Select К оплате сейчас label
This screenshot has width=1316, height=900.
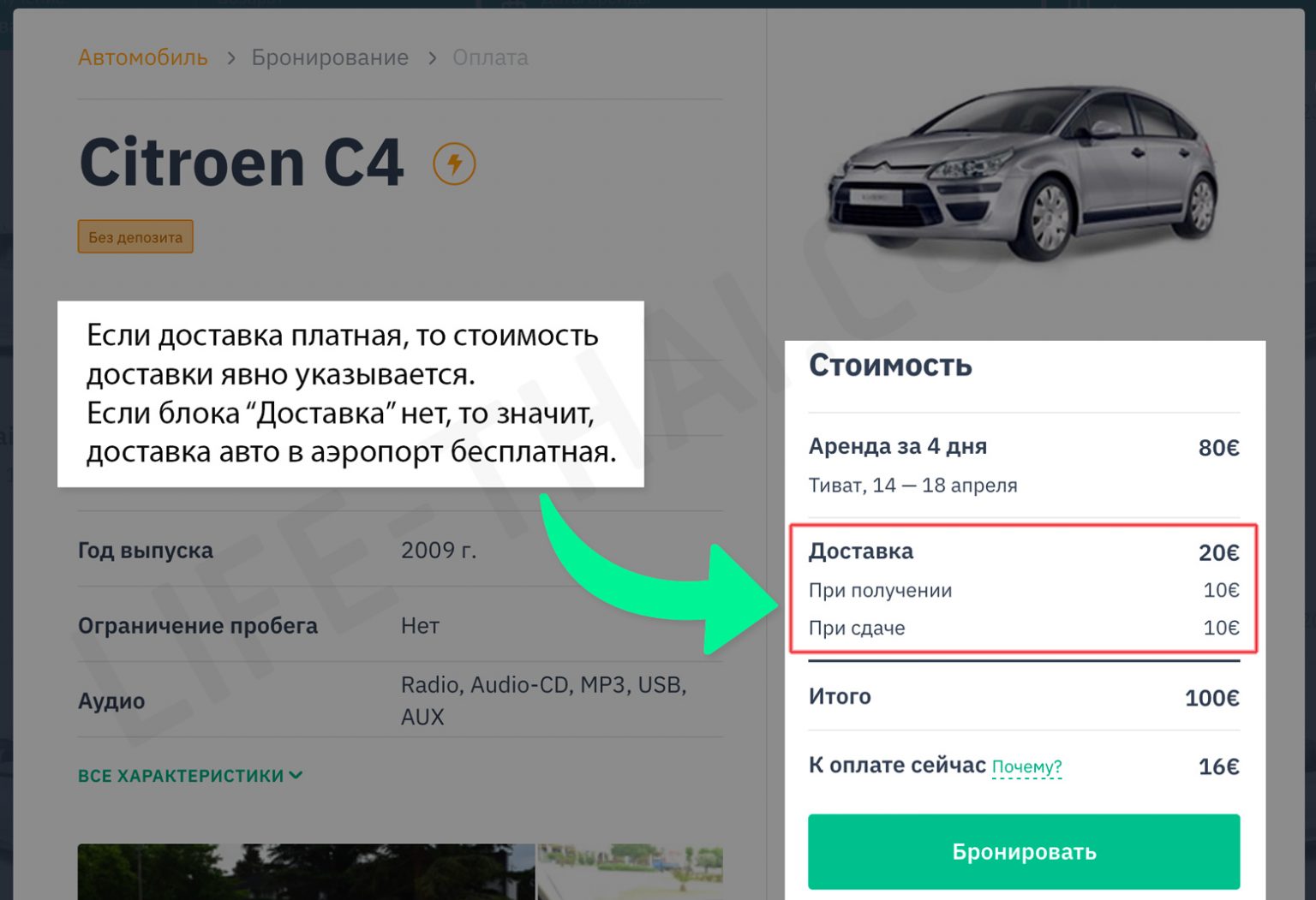click(897, 765)
